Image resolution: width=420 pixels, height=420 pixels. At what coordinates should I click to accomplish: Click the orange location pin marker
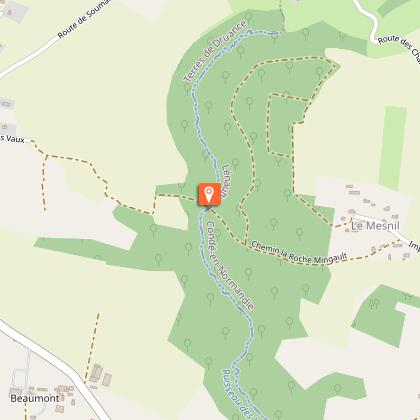click(209, 194)
